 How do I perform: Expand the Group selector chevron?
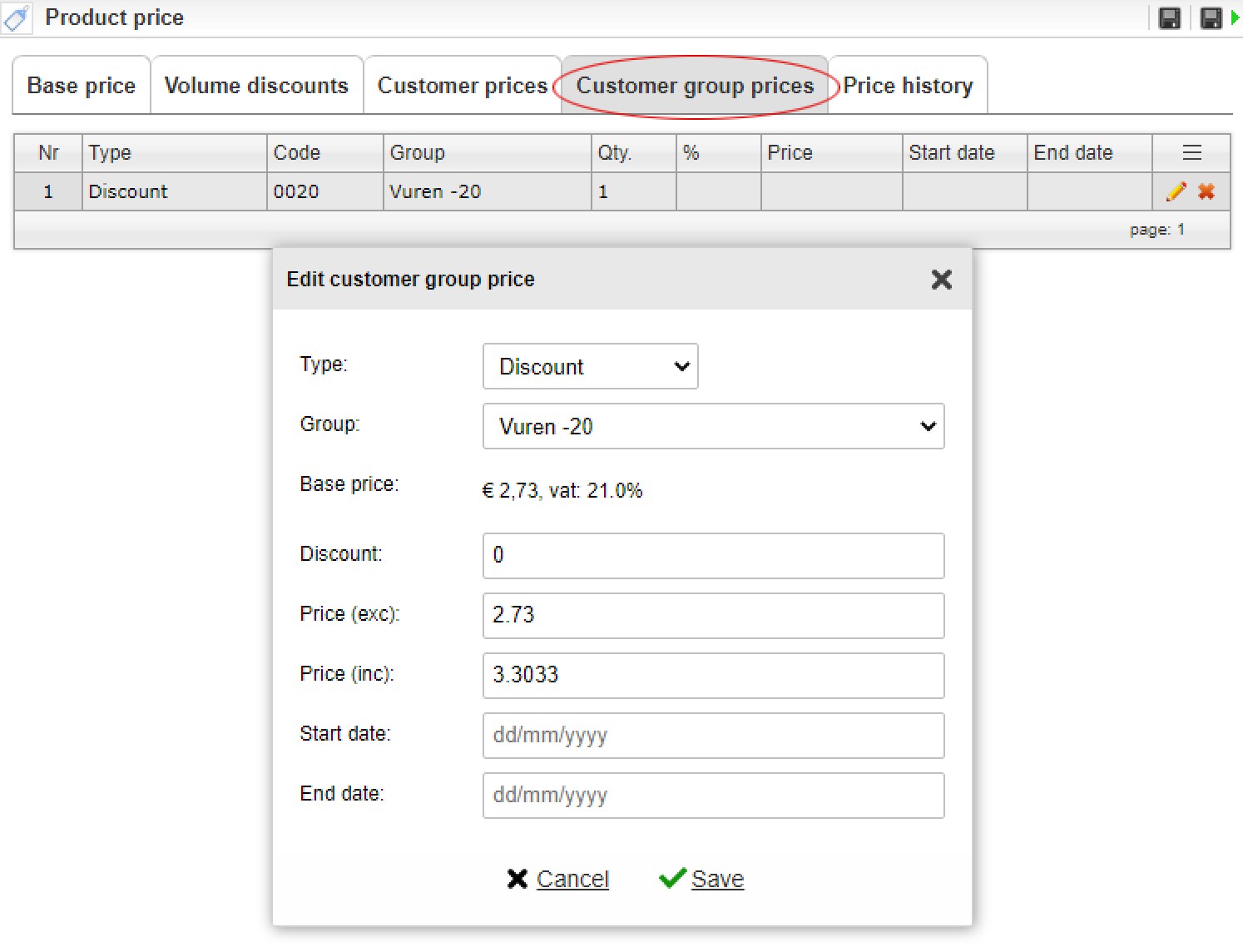click(927, 426)
